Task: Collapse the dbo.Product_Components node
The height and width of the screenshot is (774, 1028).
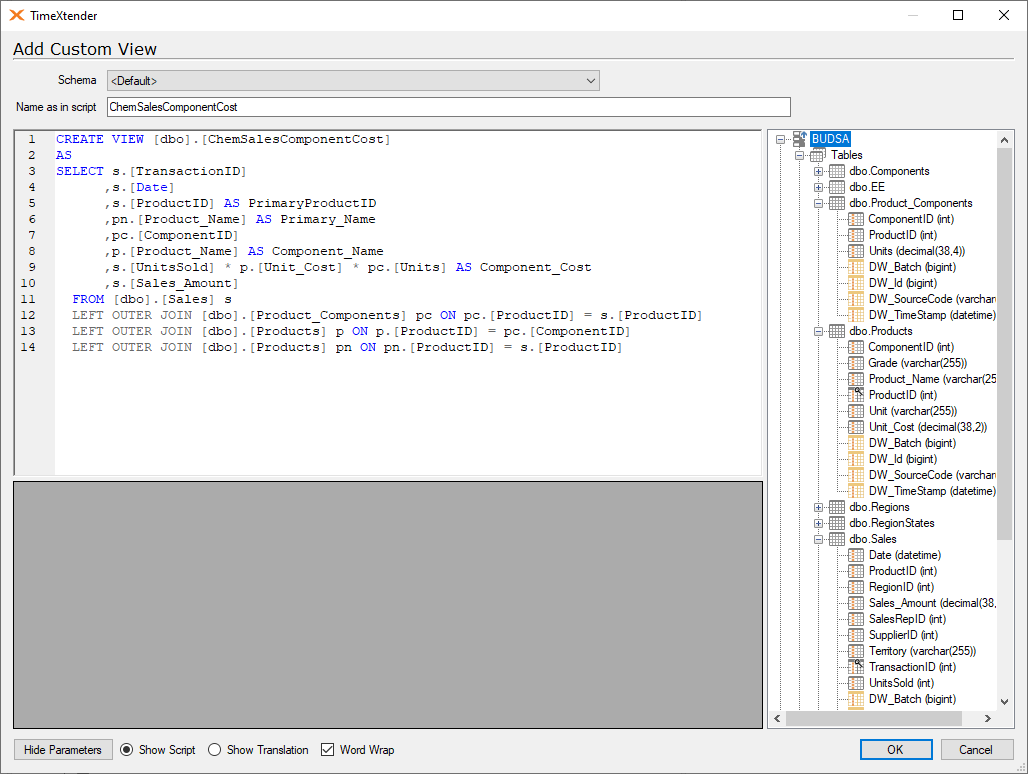Action: coord(818,203)
